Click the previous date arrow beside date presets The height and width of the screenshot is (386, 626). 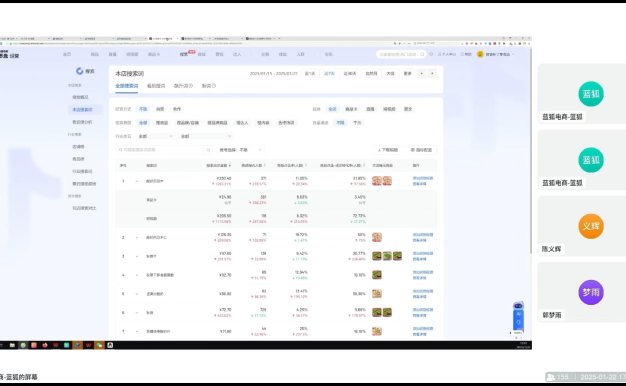pyautogui.click(x=422, y=73)
